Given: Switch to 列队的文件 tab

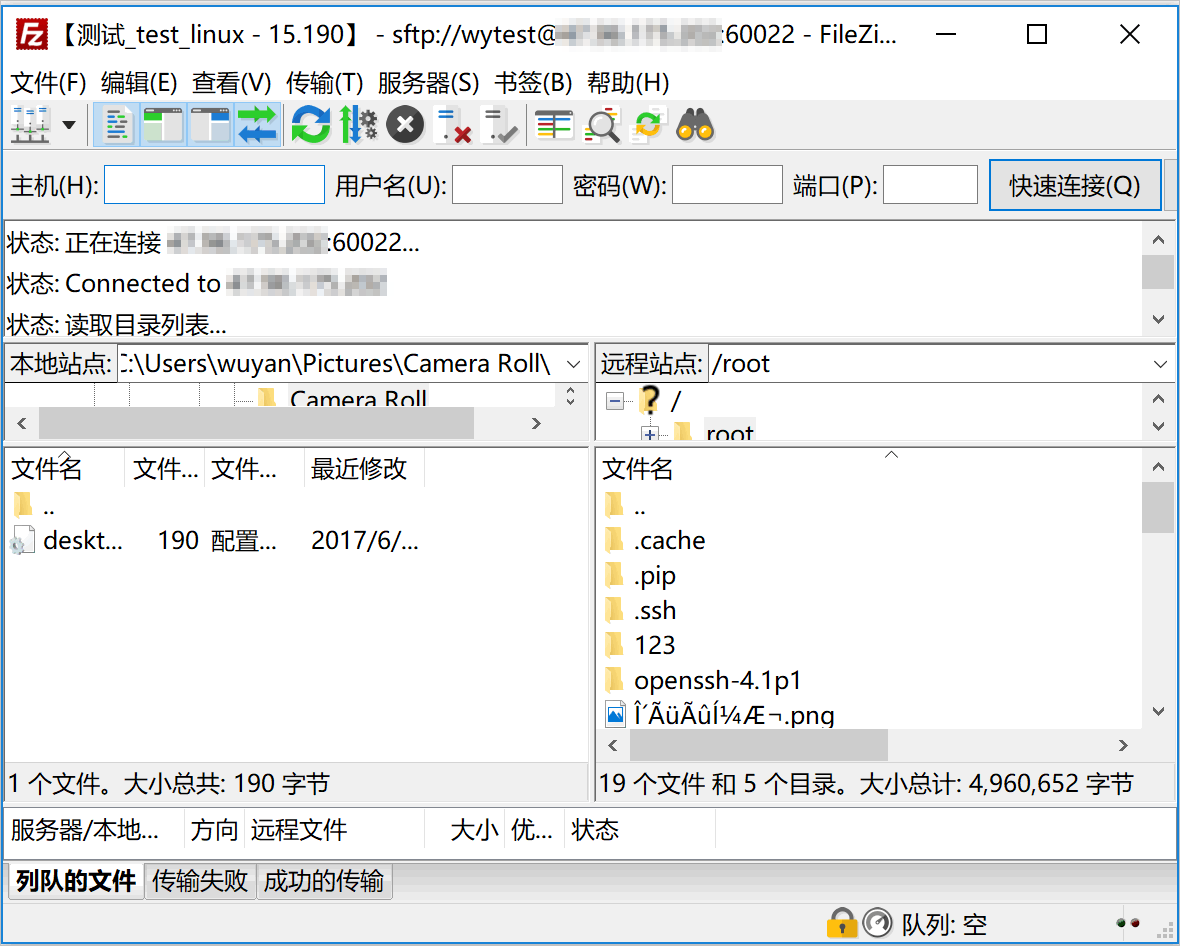Looking at the screenshot, I should coord(75,881).
